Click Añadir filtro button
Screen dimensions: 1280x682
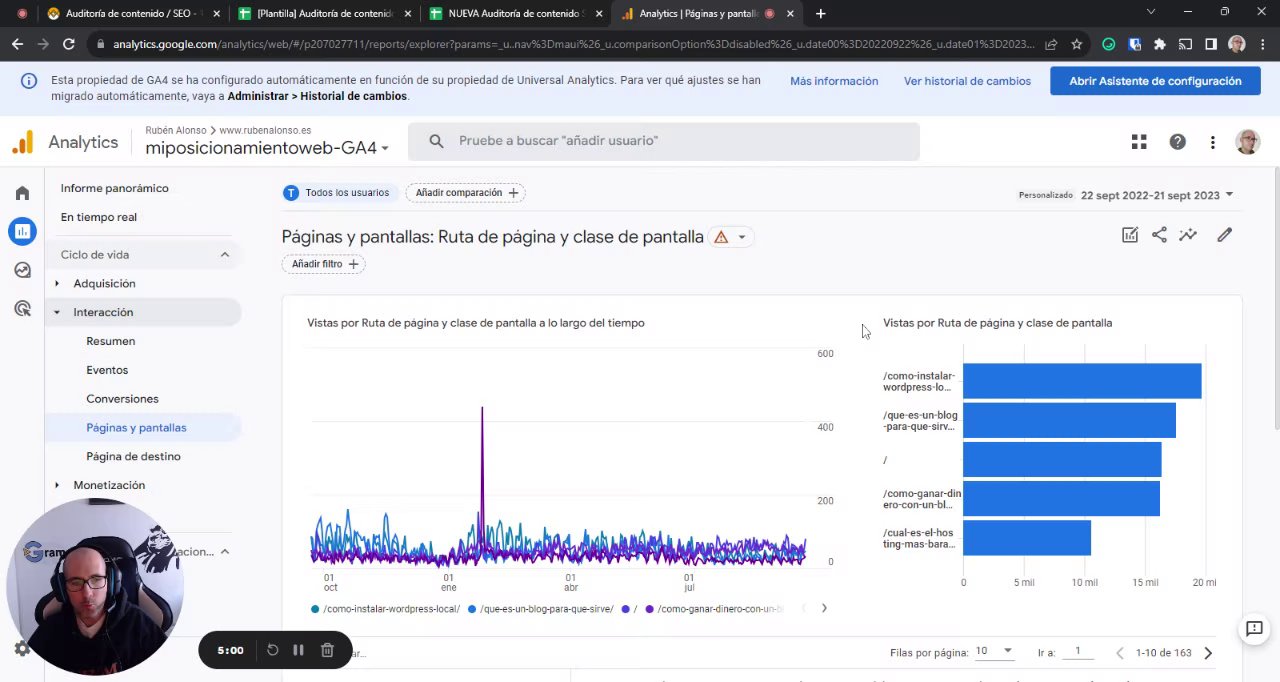(324, 264)
